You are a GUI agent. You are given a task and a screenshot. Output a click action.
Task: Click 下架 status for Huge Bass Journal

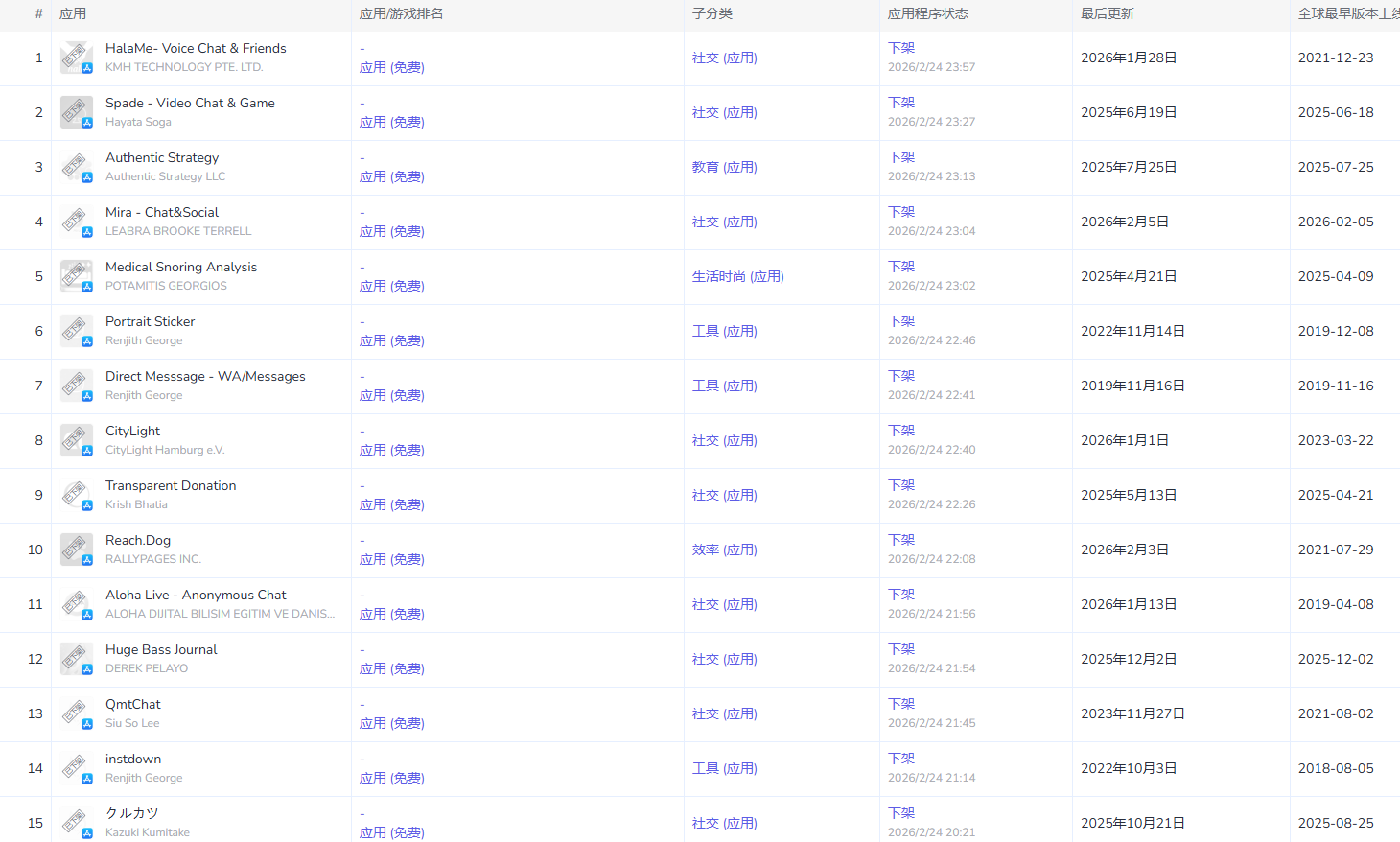click(901, 649)
